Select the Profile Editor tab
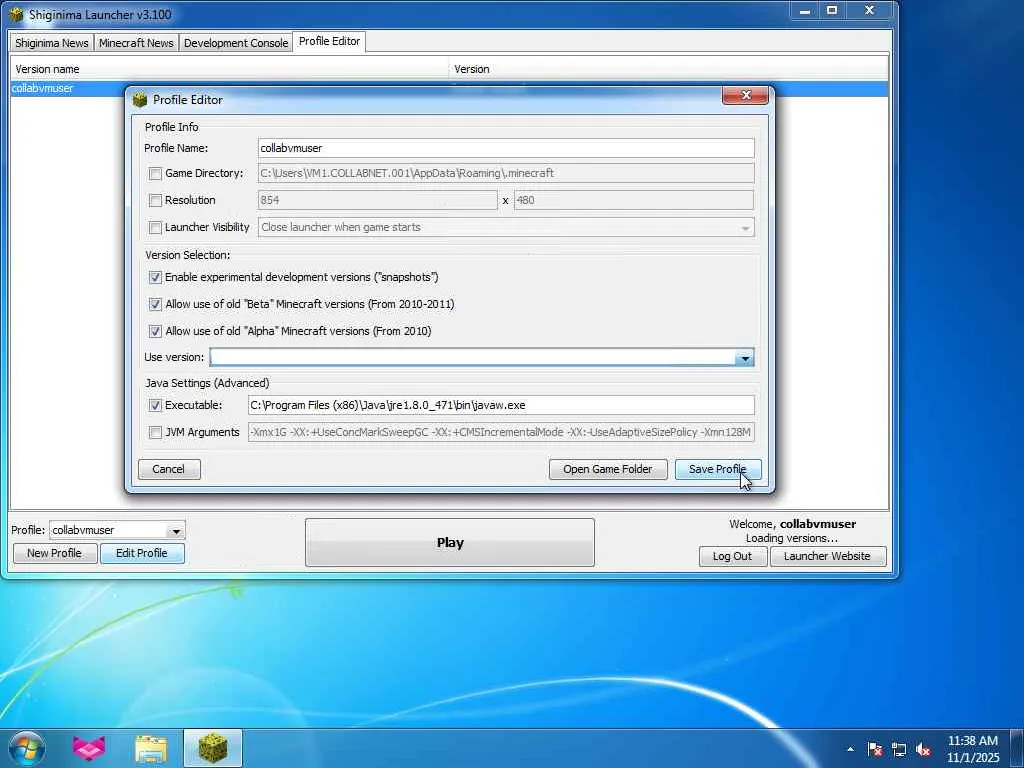 pos(329,41)
